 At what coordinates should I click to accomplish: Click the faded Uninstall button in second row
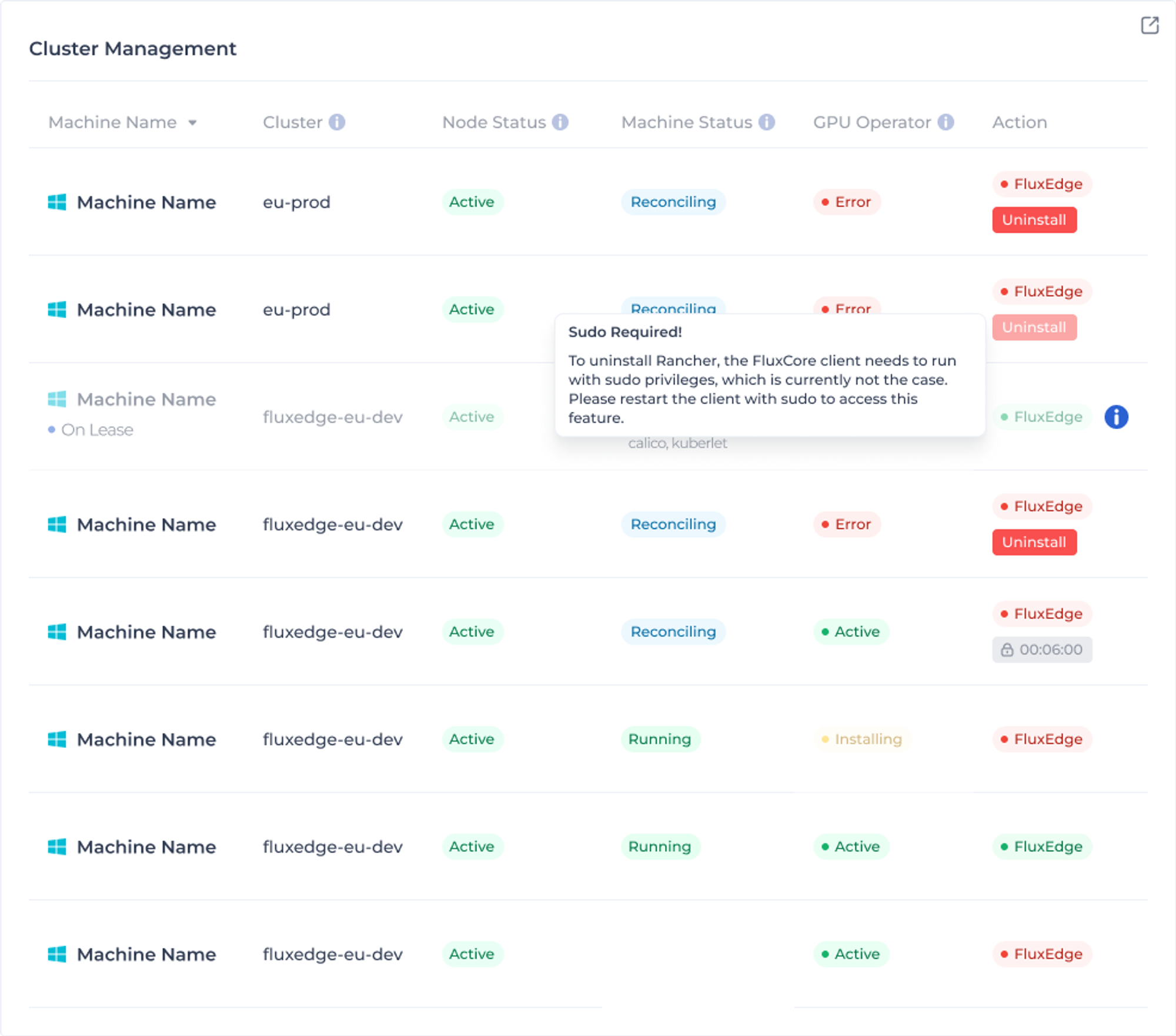tap(1034, 327)
